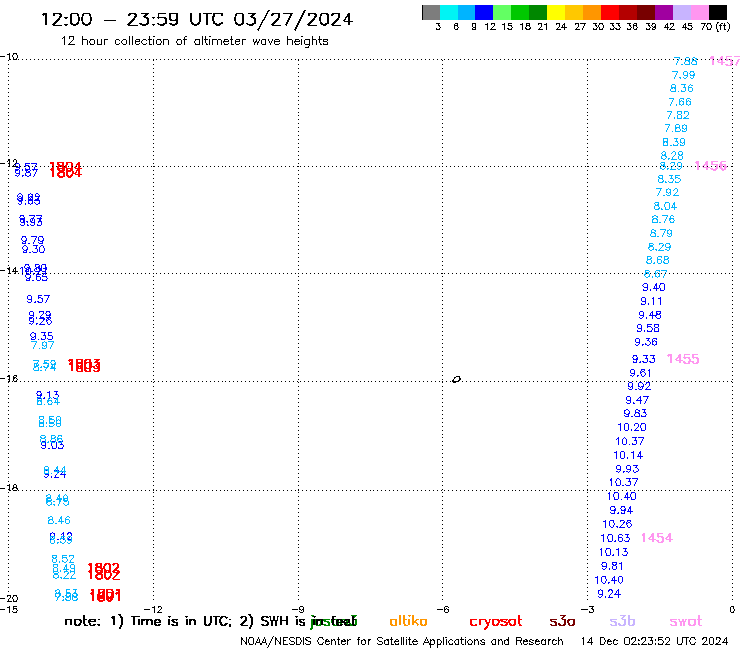Select the pink swatch next to the black one
The image size is (740, 650).
pyautogui.click(x=700, y=12)
